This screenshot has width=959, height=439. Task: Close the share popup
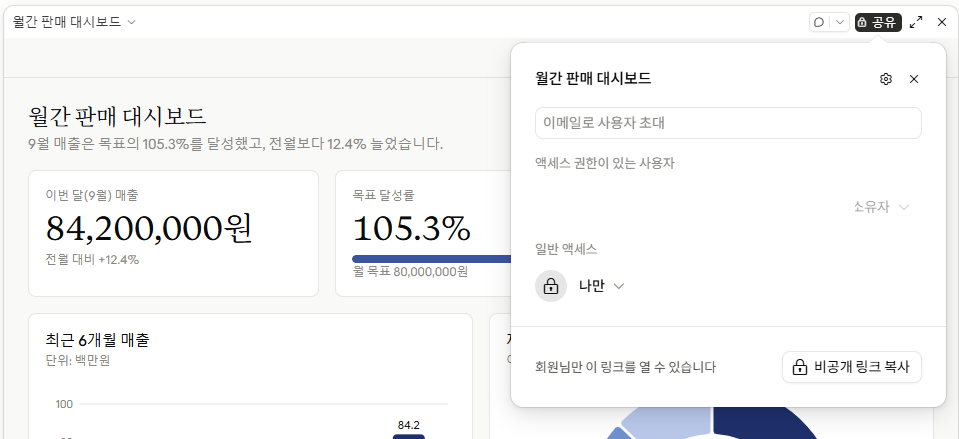pos(914,79)
